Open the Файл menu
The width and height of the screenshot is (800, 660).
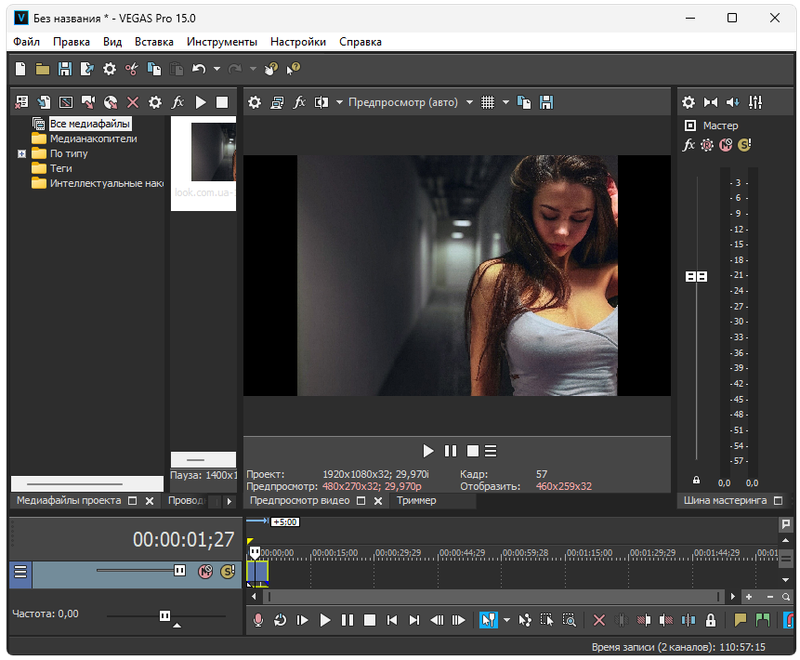26,42
